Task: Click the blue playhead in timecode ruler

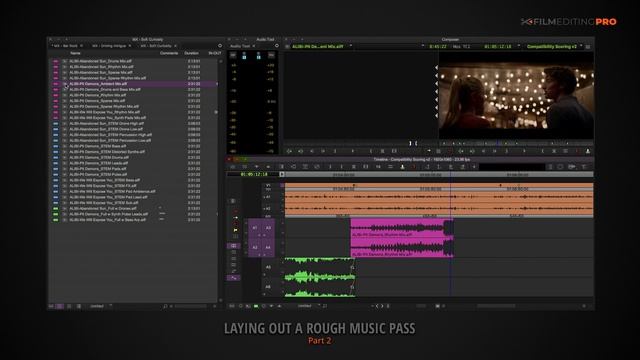Action: [451, 175]
